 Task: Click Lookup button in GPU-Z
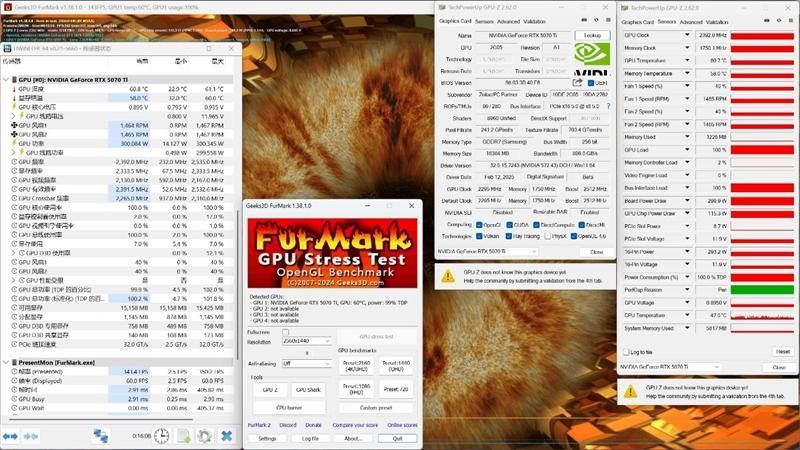point(592,35)
